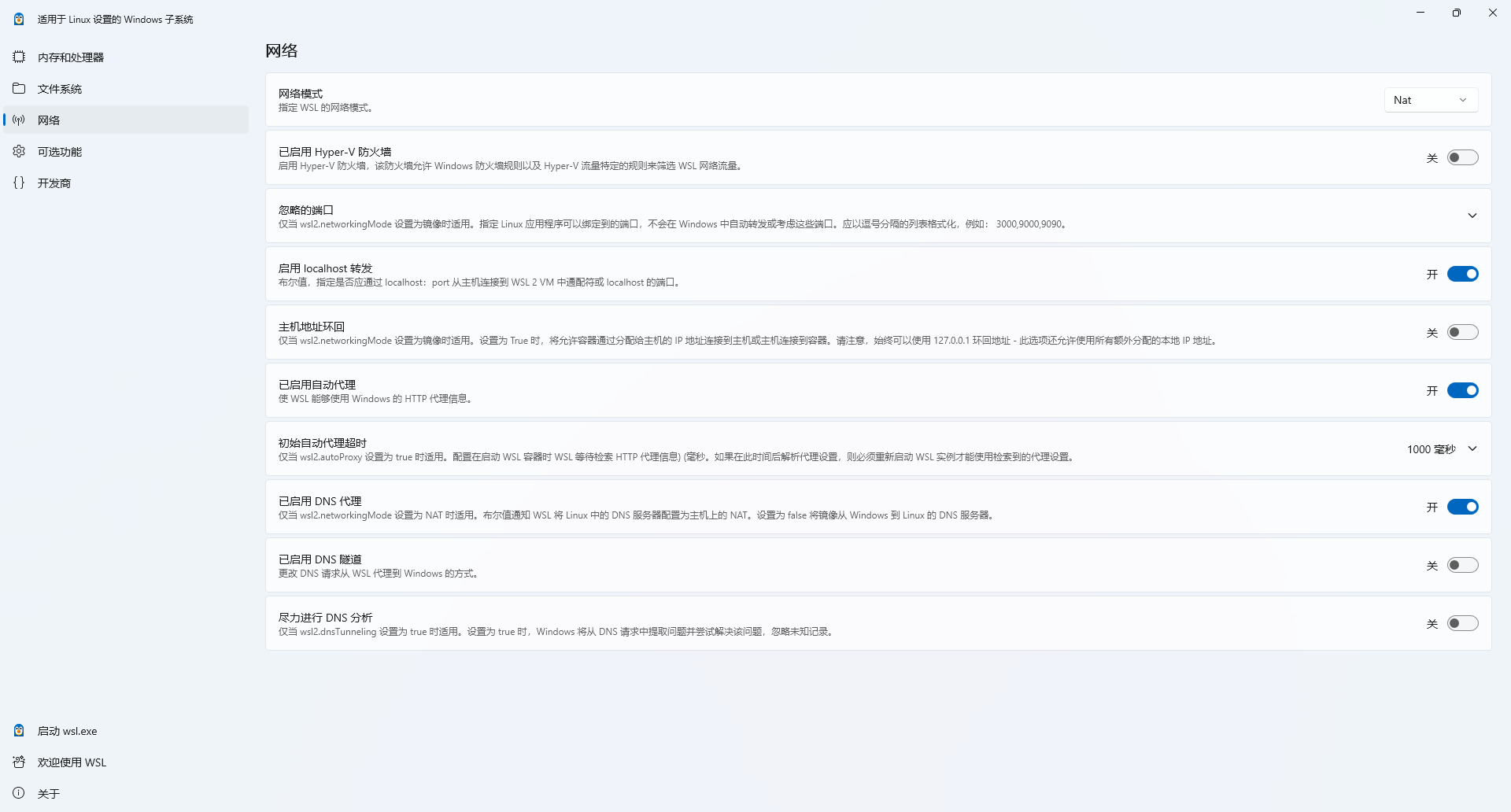Turn on DNS tunneling

coord(1462,565)
